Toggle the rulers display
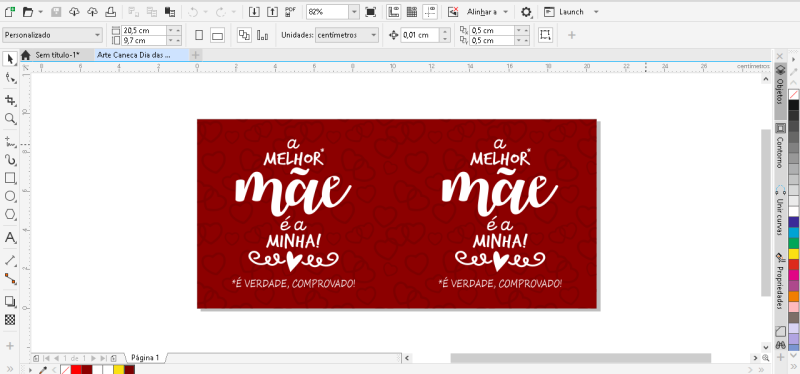This screenshot has height=374, width=800. click(393, 11)
